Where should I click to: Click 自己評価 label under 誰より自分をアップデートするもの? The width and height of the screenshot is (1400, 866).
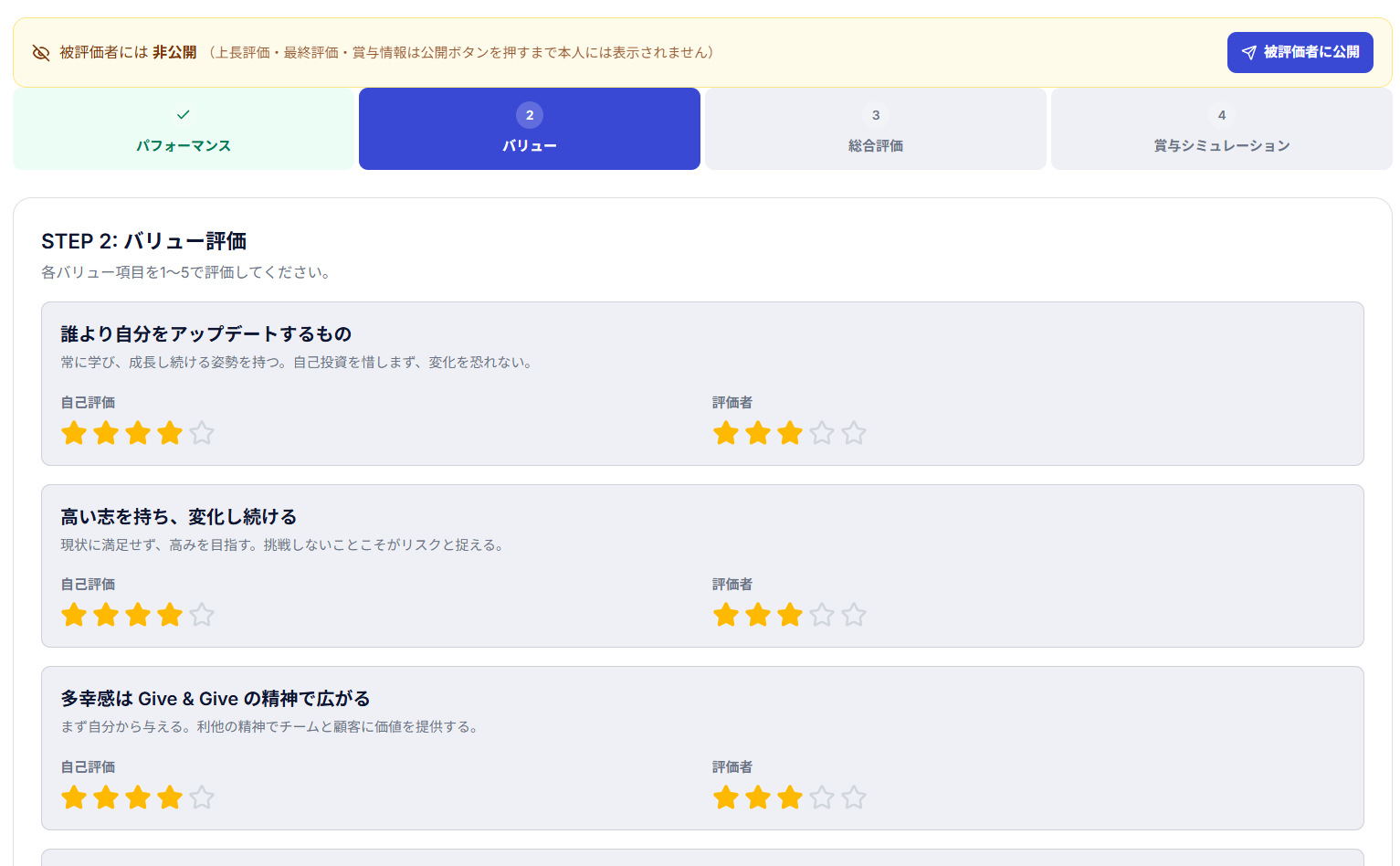pyautogui.click(x=88, y=403)
